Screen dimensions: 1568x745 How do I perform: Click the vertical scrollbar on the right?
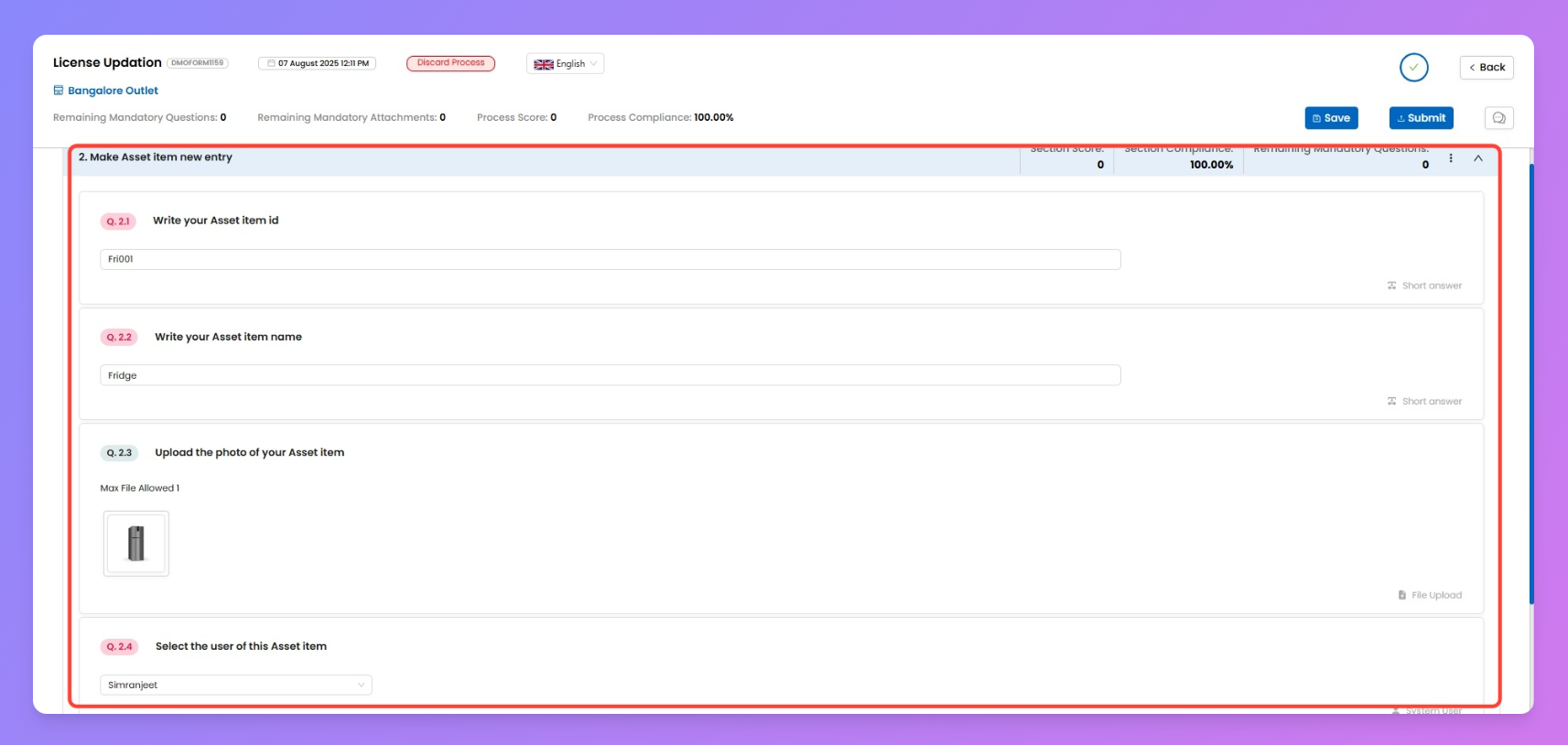1531,384
